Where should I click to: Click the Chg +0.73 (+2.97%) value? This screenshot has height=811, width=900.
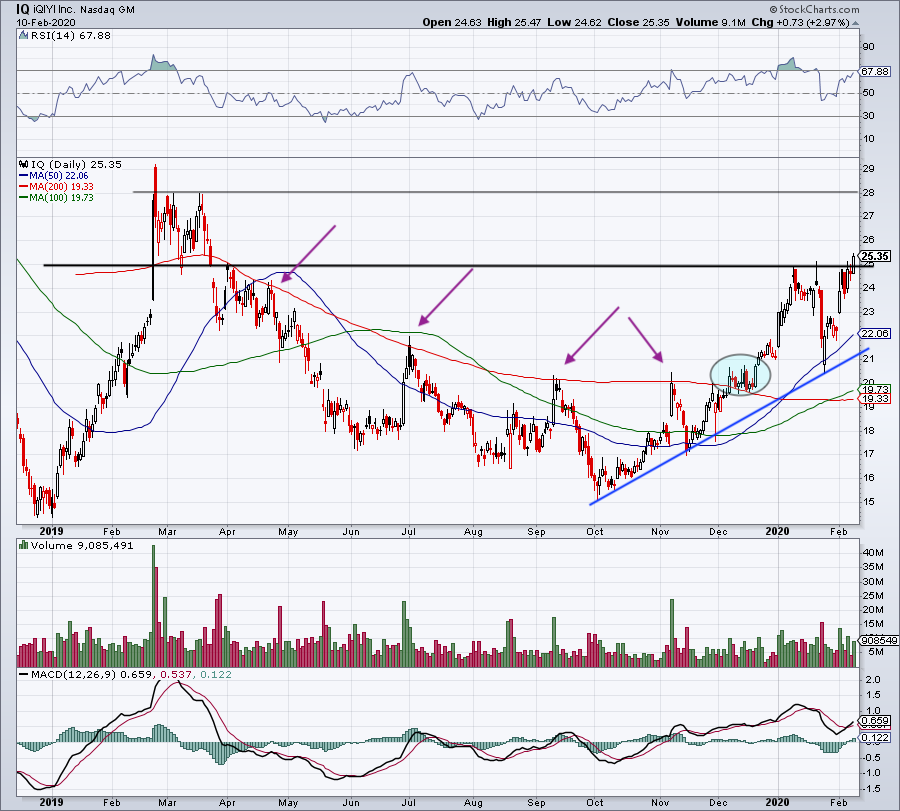(x=800, y=23)
